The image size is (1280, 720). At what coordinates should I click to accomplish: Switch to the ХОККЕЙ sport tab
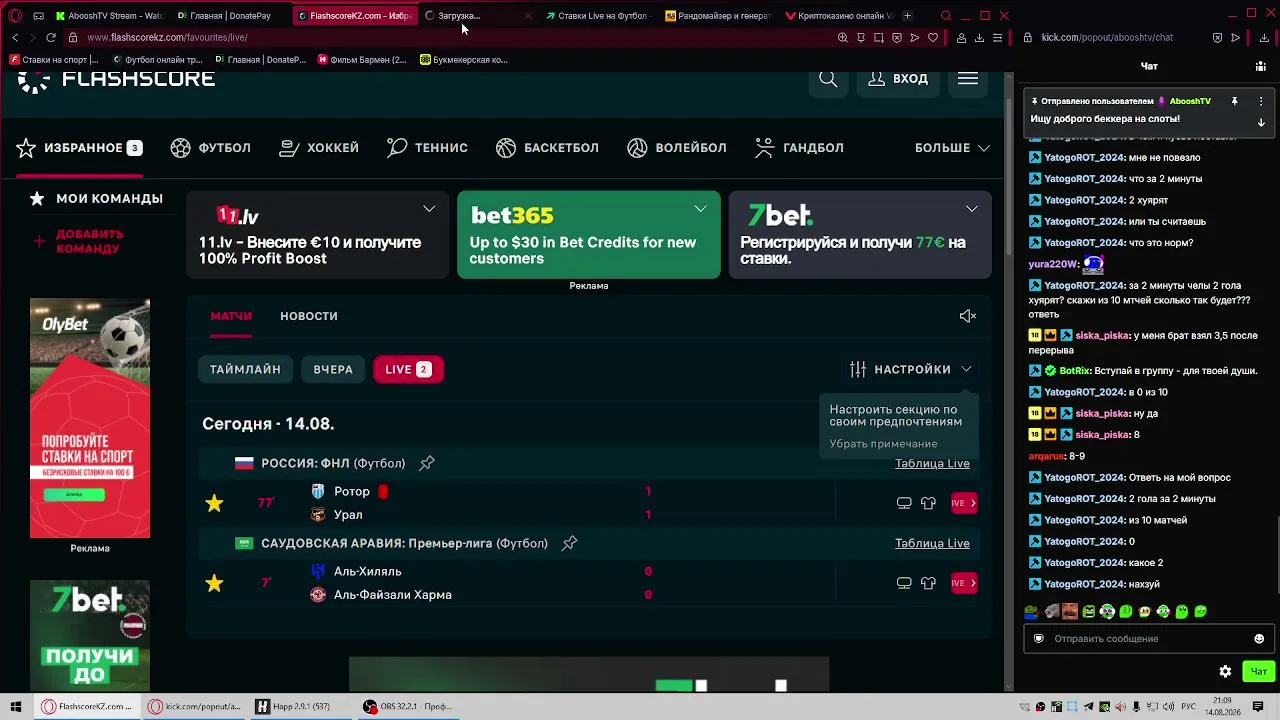(x=319, y=148)
